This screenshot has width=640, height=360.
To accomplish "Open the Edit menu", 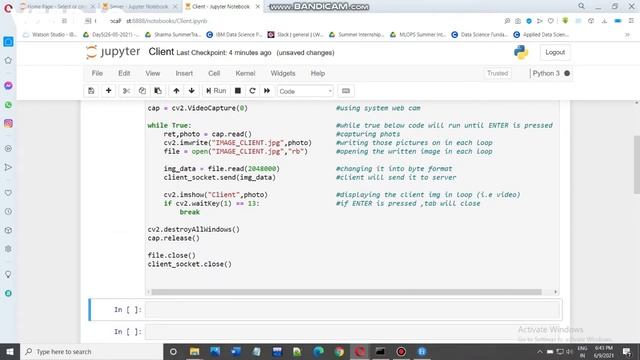I will [124, 73].
